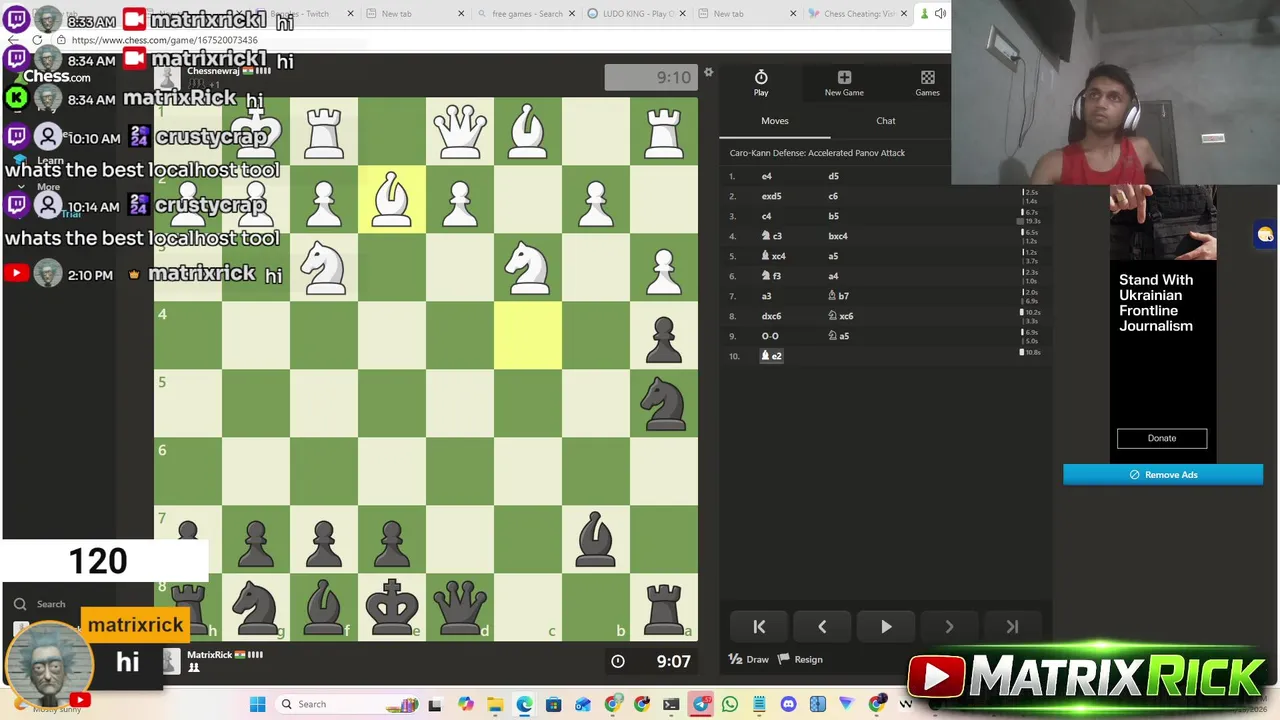Select move d5 in the move list
Screen dimensions: 1280x720
pos(833,176)
